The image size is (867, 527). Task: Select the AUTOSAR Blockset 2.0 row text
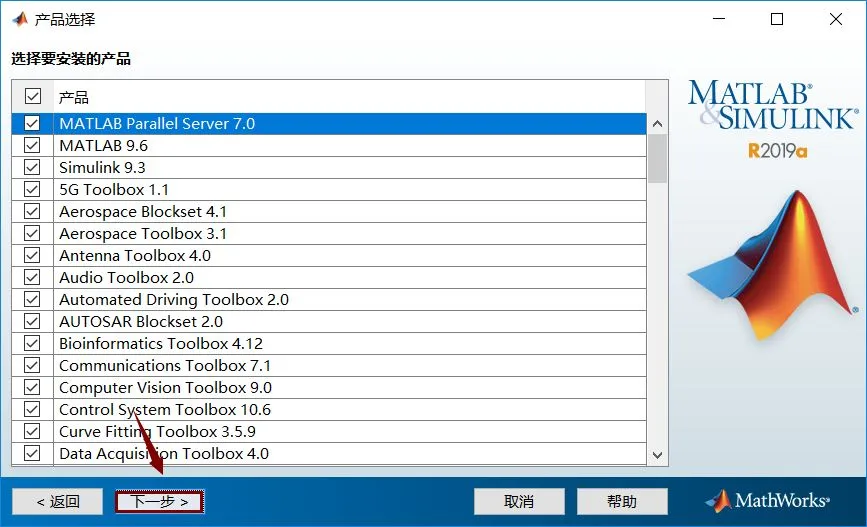click(141, 321)
